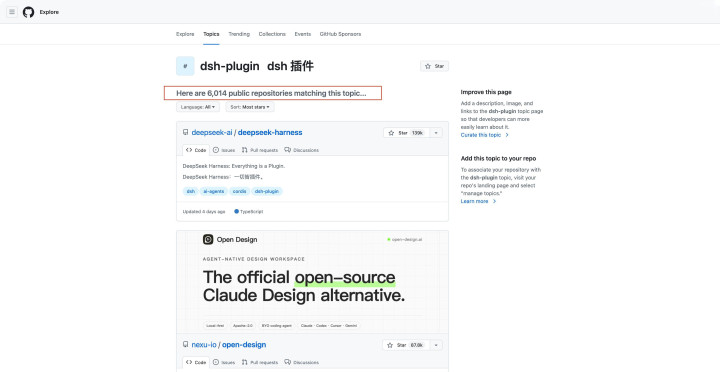Image resolution: width=720 pixels, height=372 pixels.
Task: Open the Issues tab of deepseek-harness
Action: coord(224,150)
